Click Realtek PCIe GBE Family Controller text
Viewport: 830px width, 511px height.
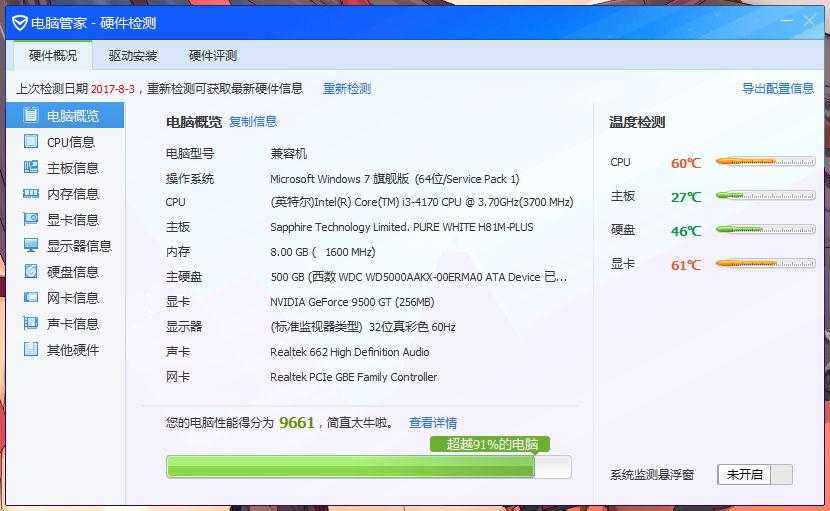coord(354,377)
